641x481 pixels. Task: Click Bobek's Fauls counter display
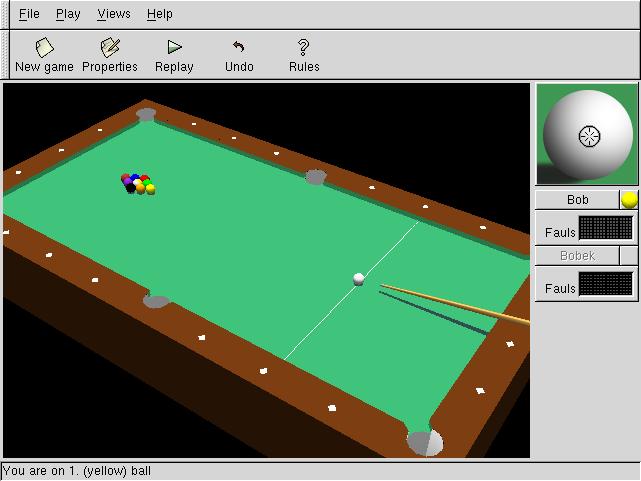click(x=606, y=285)
